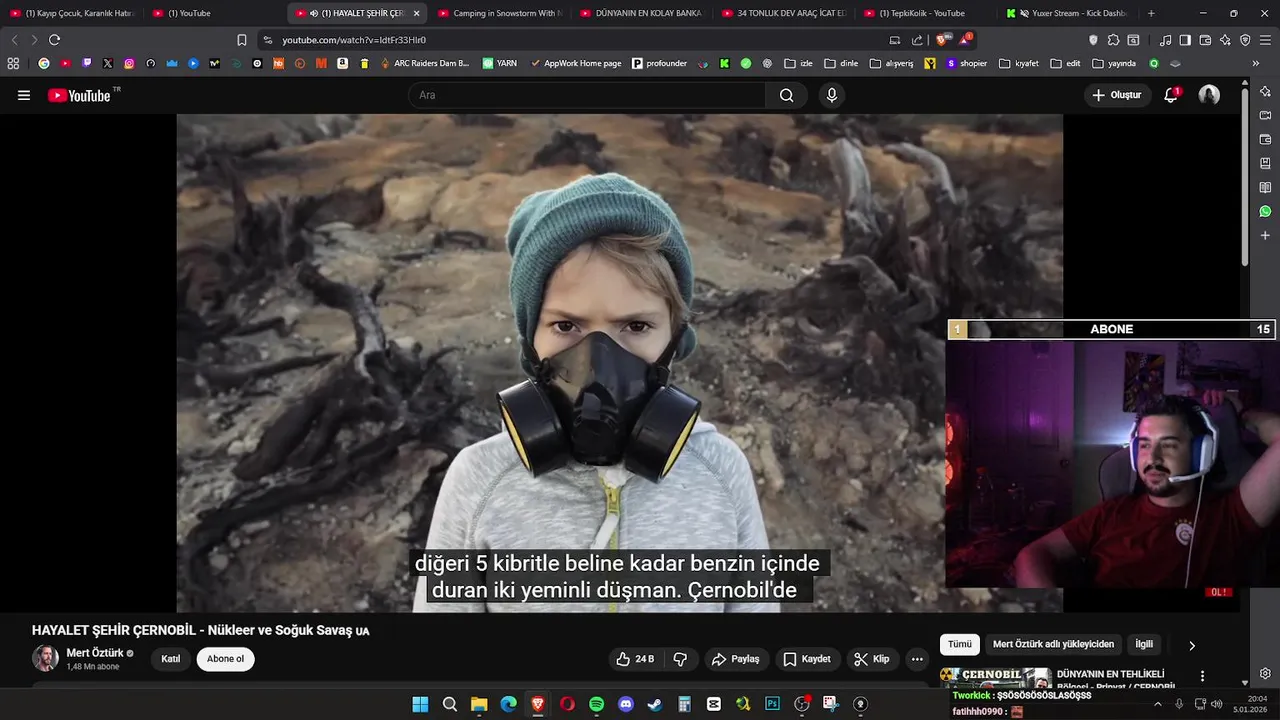Switch to 34 TONLUK DEV ARAÇ tab

pyautogui.click(x=784, y=13)
